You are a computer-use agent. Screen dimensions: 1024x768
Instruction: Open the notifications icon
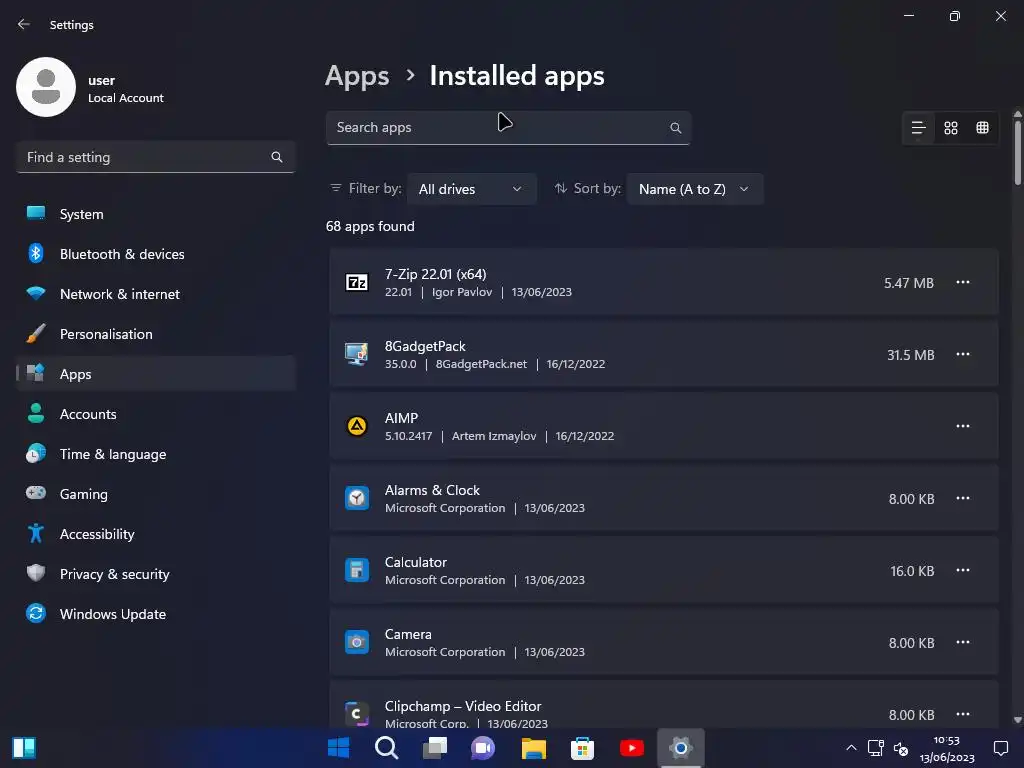[x=1000, y=748]
